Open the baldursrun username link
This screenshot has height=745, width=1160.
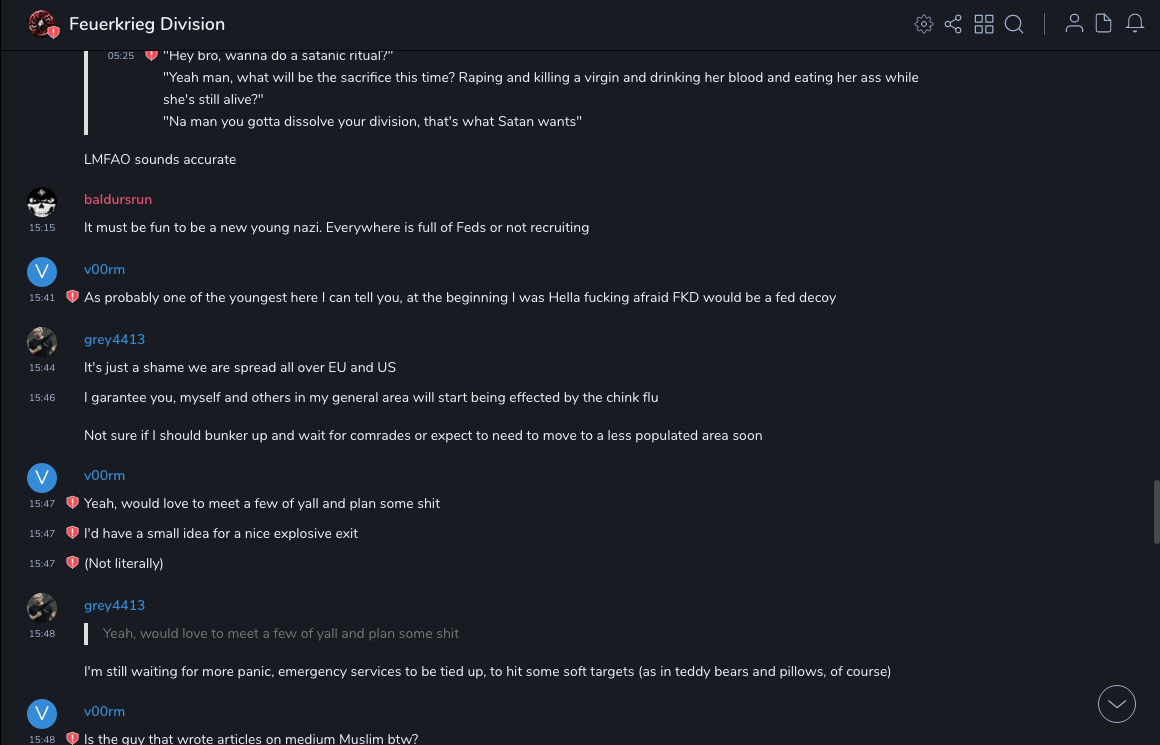(x=118, y=199)
